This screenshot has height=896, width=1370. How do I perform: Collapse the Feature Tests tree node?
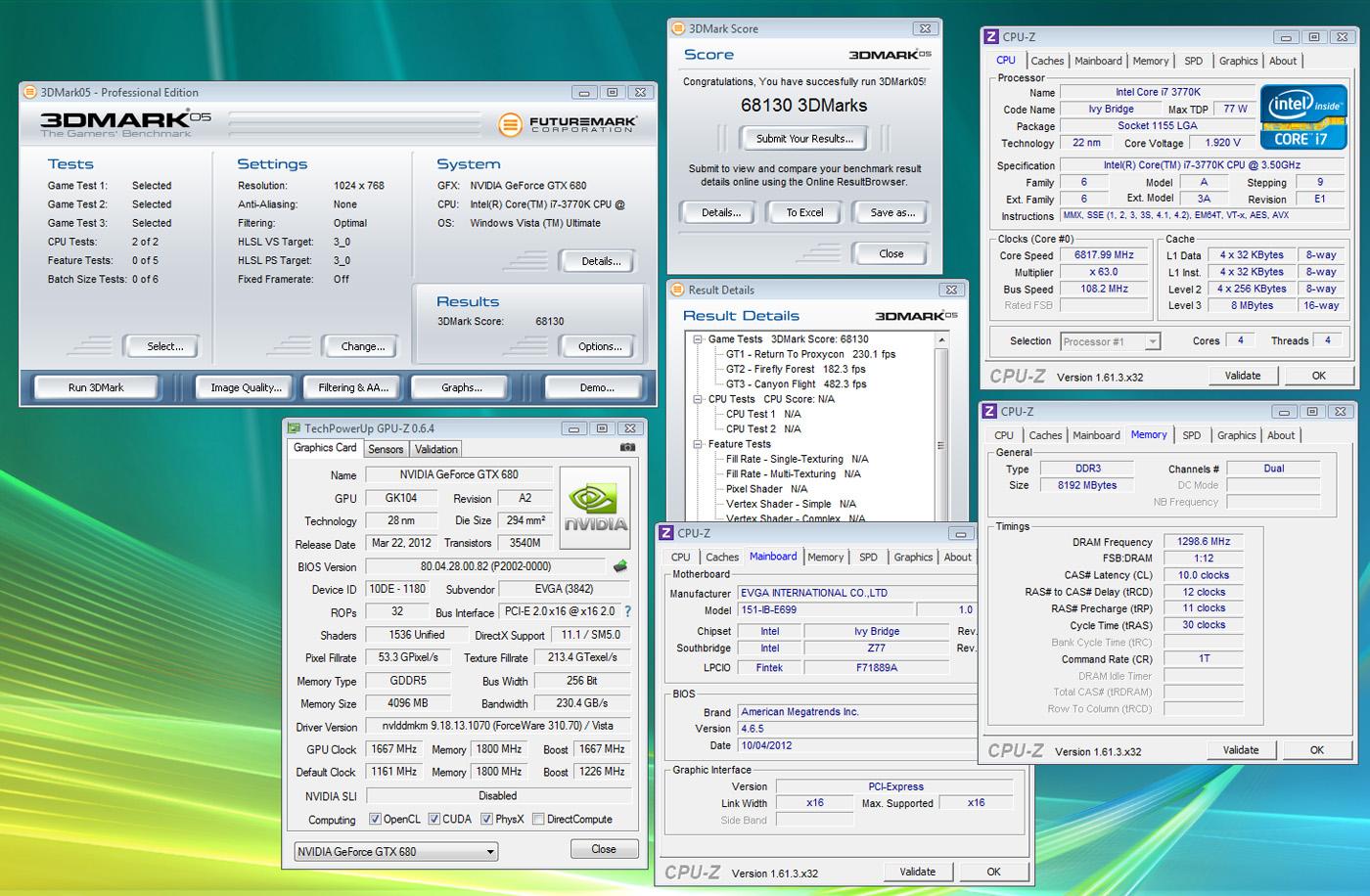tap(698, 444)
